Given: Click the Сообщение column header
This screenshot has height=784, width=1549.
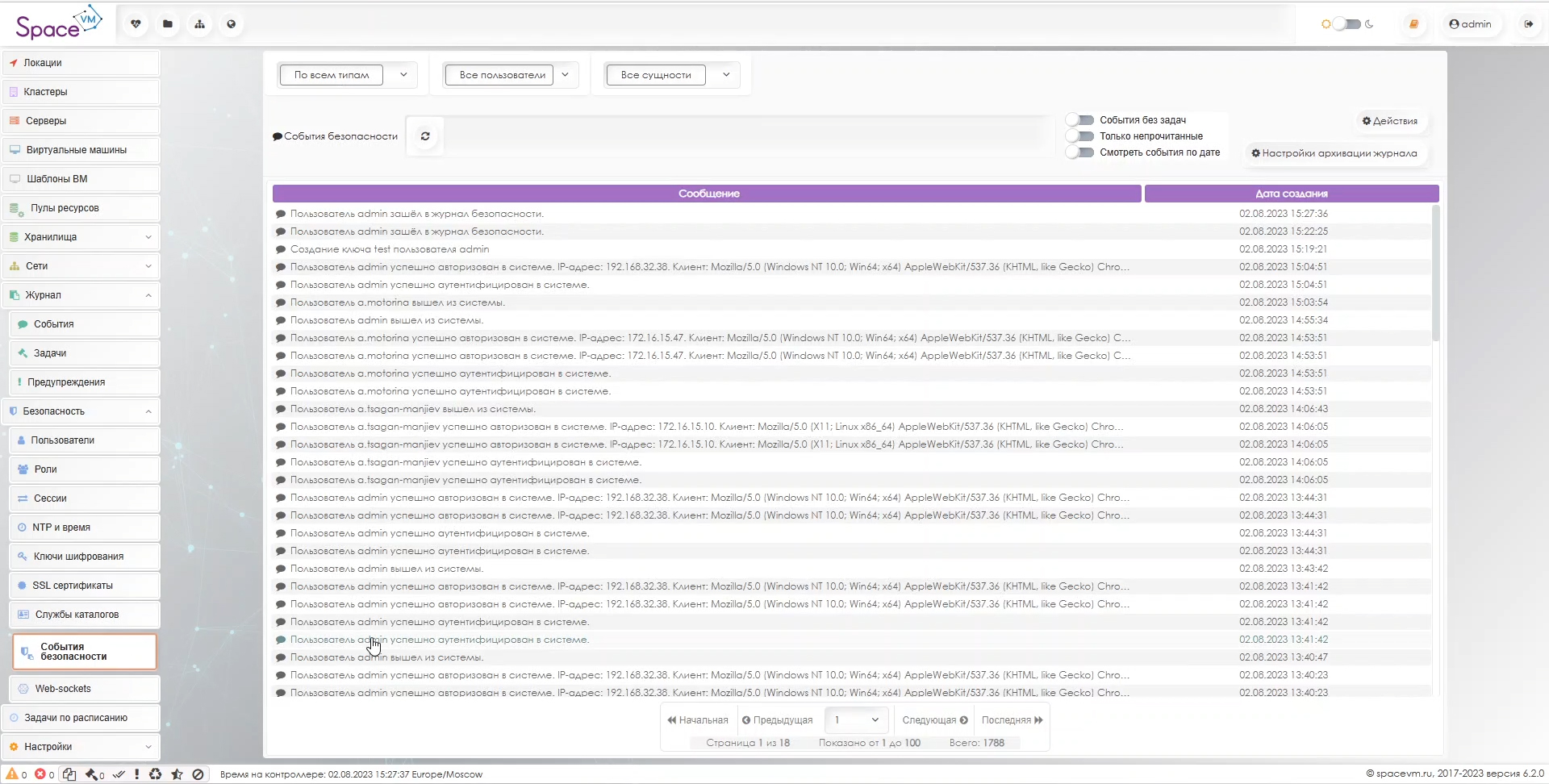Looking at the screenshot, I should (707, 194).
